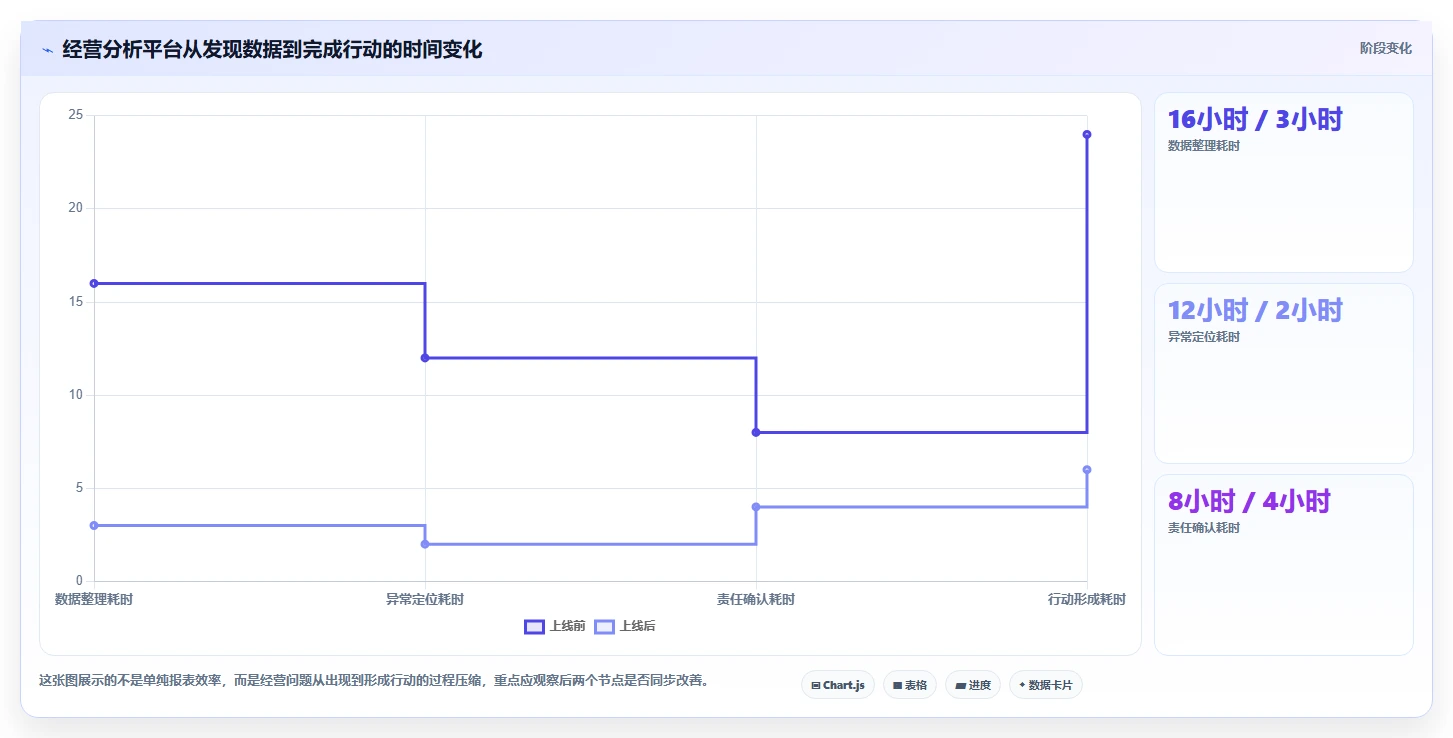Toggle the 上线前 legend item

(555, 626)
